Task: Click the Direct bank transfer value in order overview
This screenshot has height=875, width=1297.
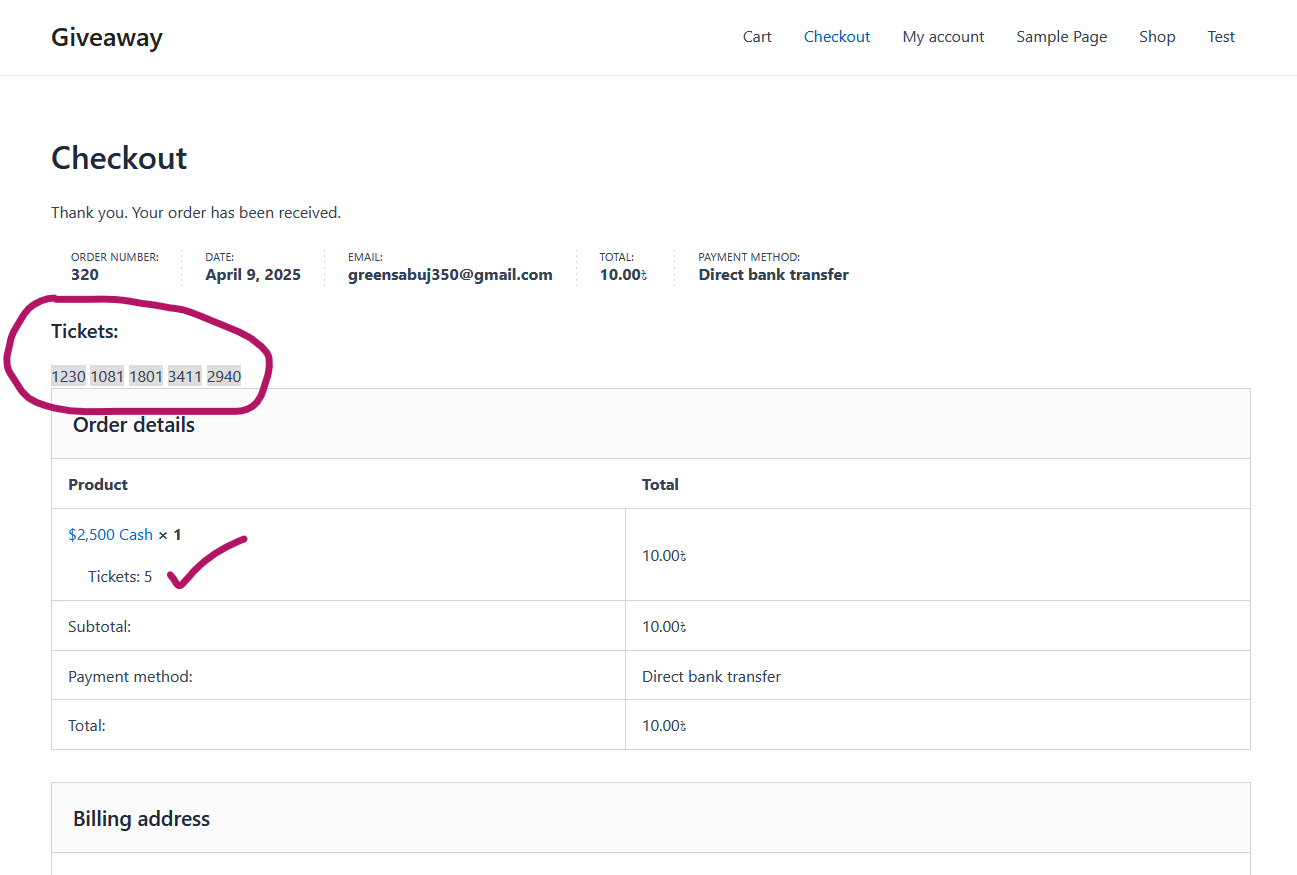Action: [773, 275]
